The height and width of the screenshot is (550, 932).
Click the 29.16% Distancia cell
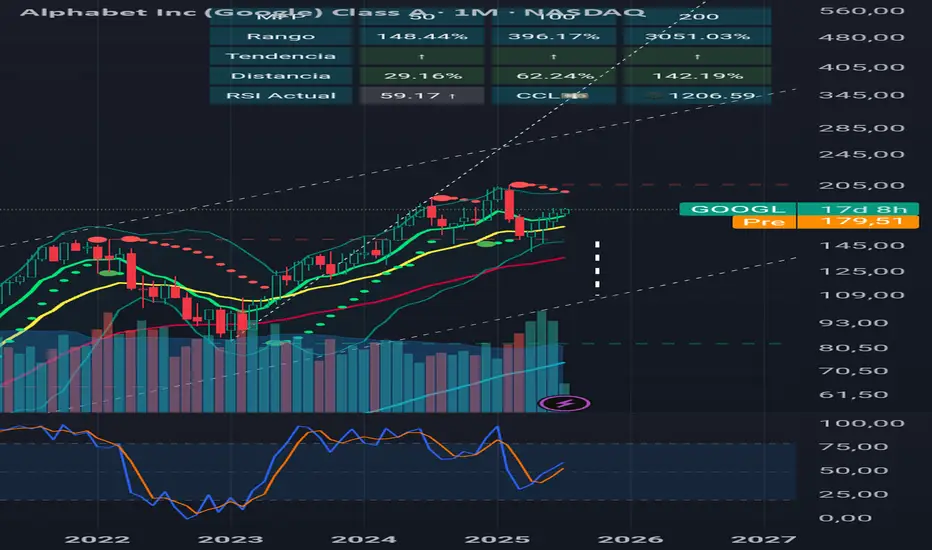[421, 76]
